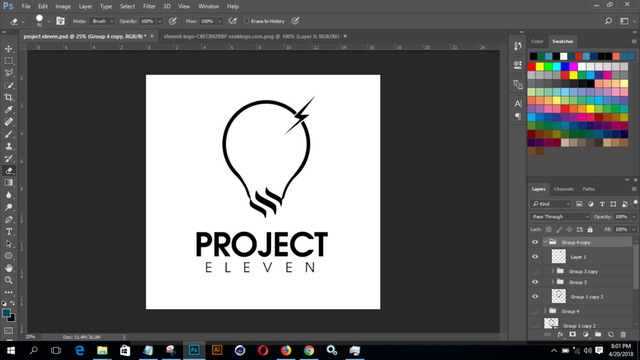The width and height of the screenshot is (640, 360).
Task: Add a layer style with fx button
Action: coord(560,335)
